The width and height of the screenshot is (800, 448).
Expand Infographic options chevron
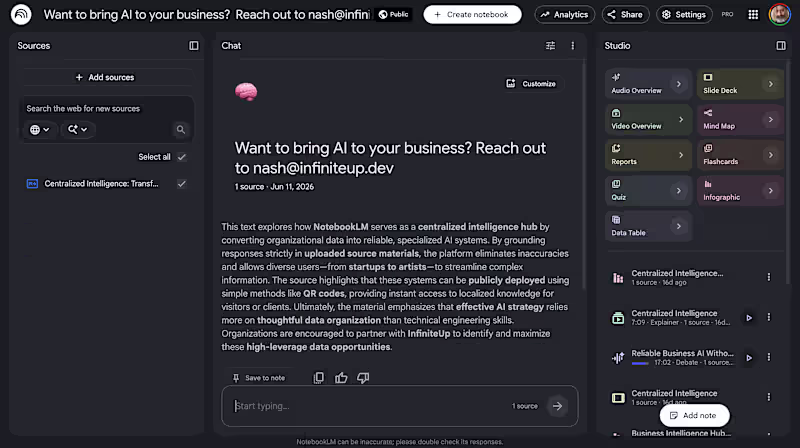pos(770,191)
